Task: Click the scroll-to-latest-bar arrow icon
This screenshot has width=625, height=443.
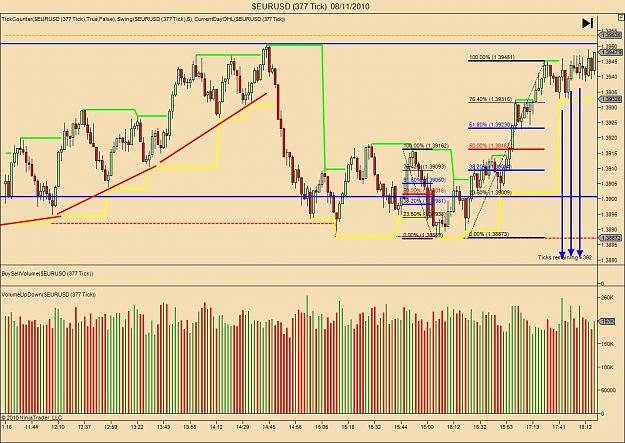Action: point(588,23)
